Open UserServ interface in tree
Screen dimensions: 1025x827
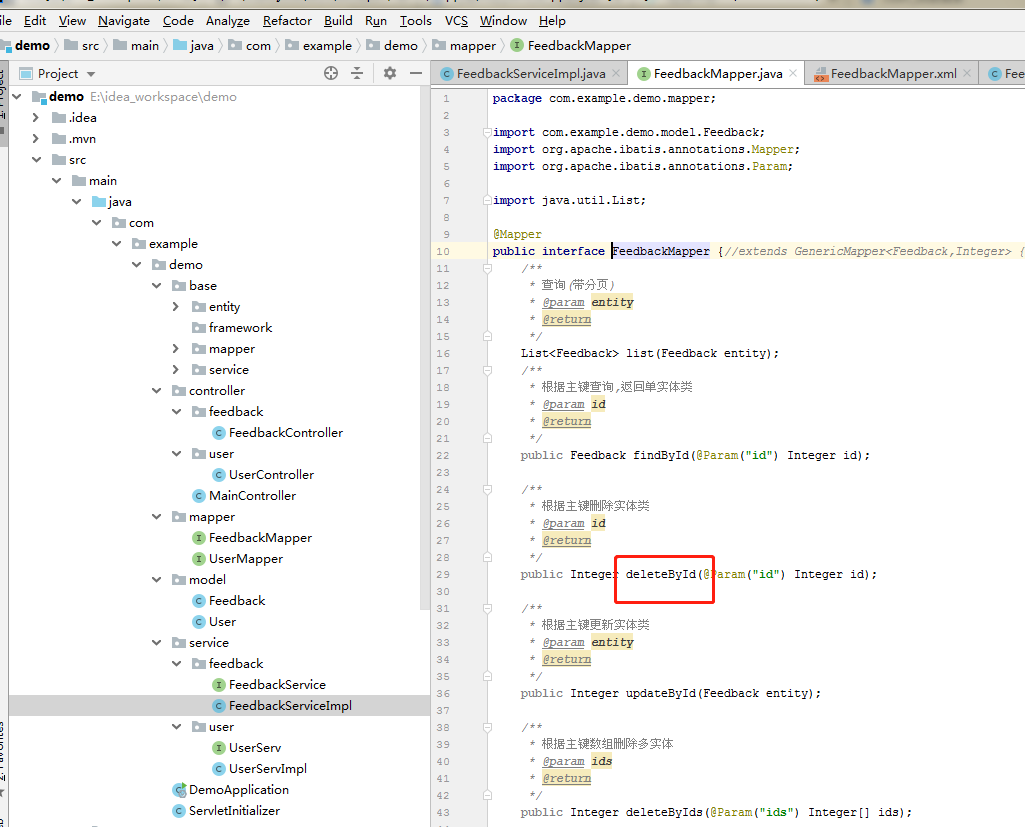click(254, 747)
